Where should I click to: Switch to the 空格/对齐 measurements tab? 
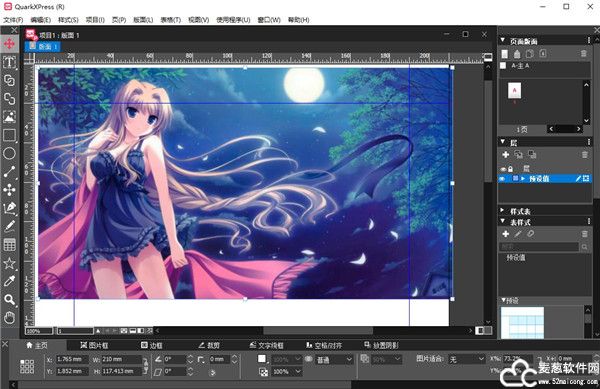coord(323,345)
